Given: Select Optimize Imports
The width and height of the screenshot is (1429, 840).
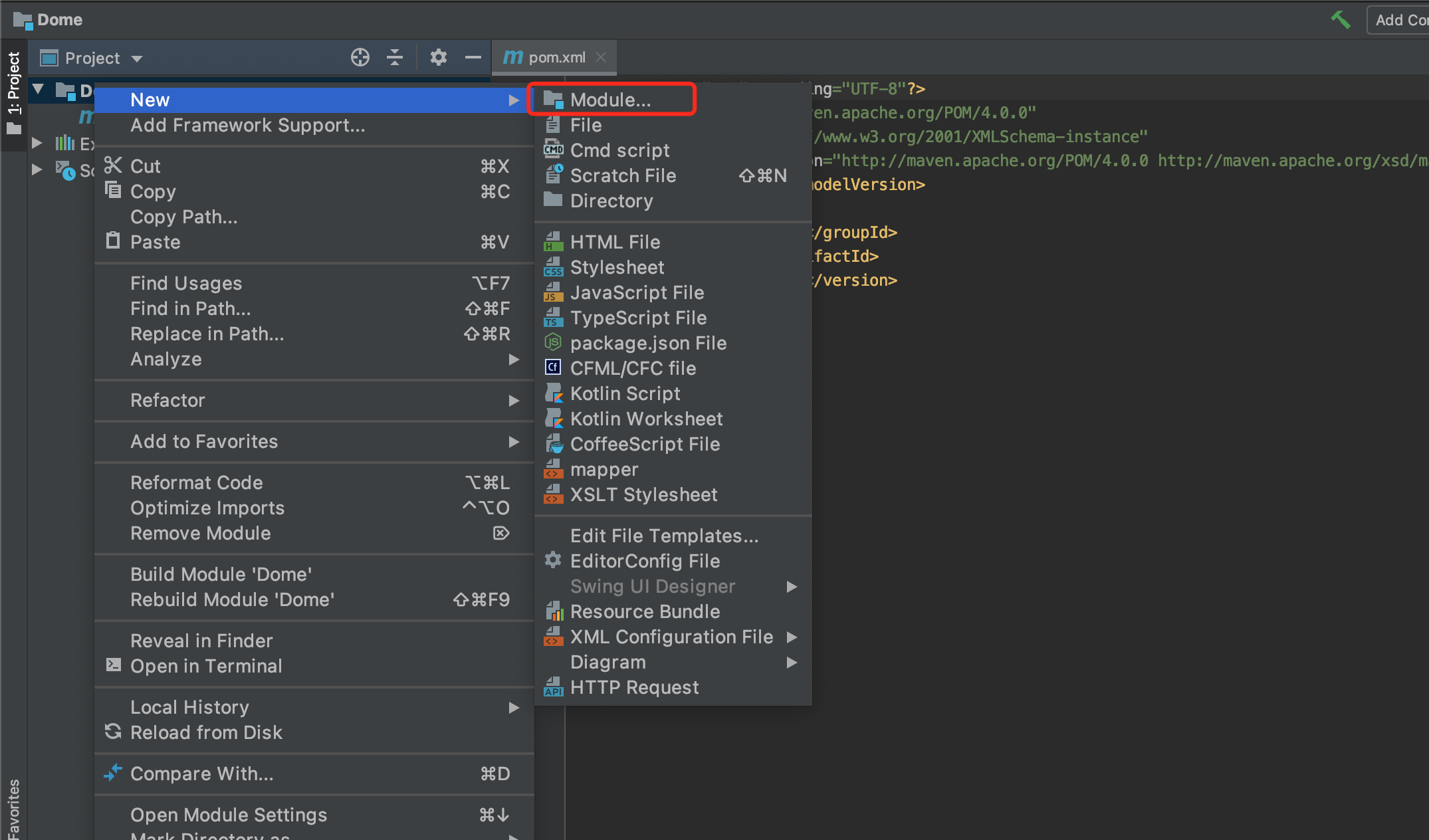Looking at the screenshot, I should [314, 508].
